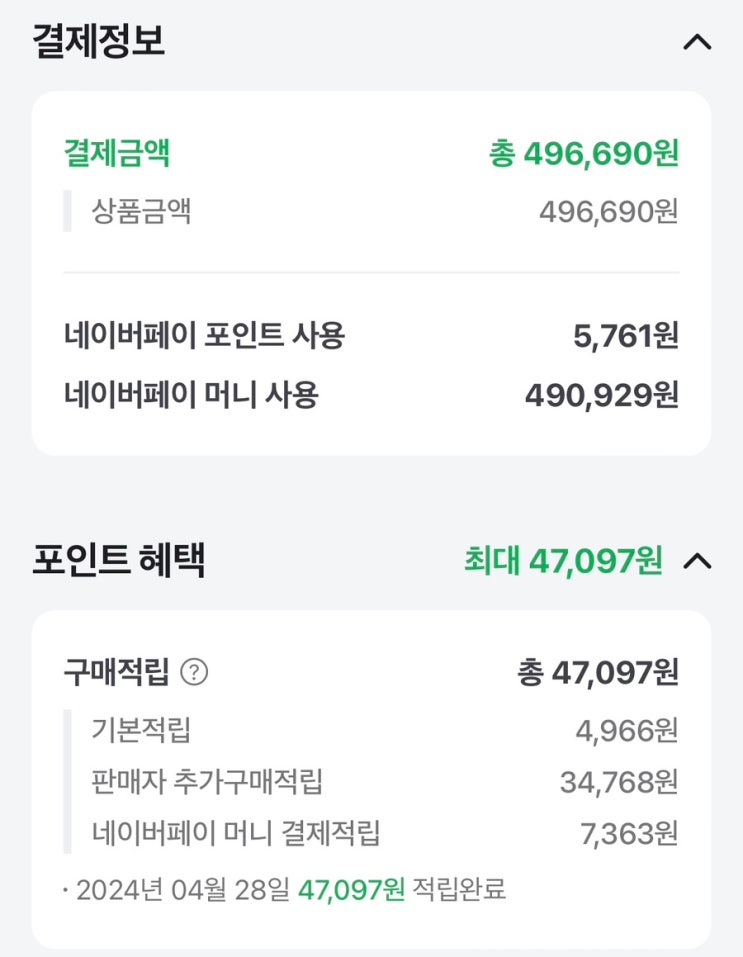Click the green 결제금액 label
The image size is (743, 957).
[x=116, y=154]
